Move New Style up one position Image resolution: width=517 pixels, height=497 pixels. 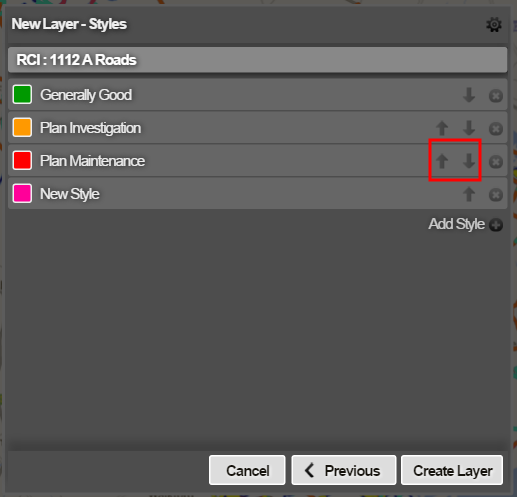[x=469, y=194]
